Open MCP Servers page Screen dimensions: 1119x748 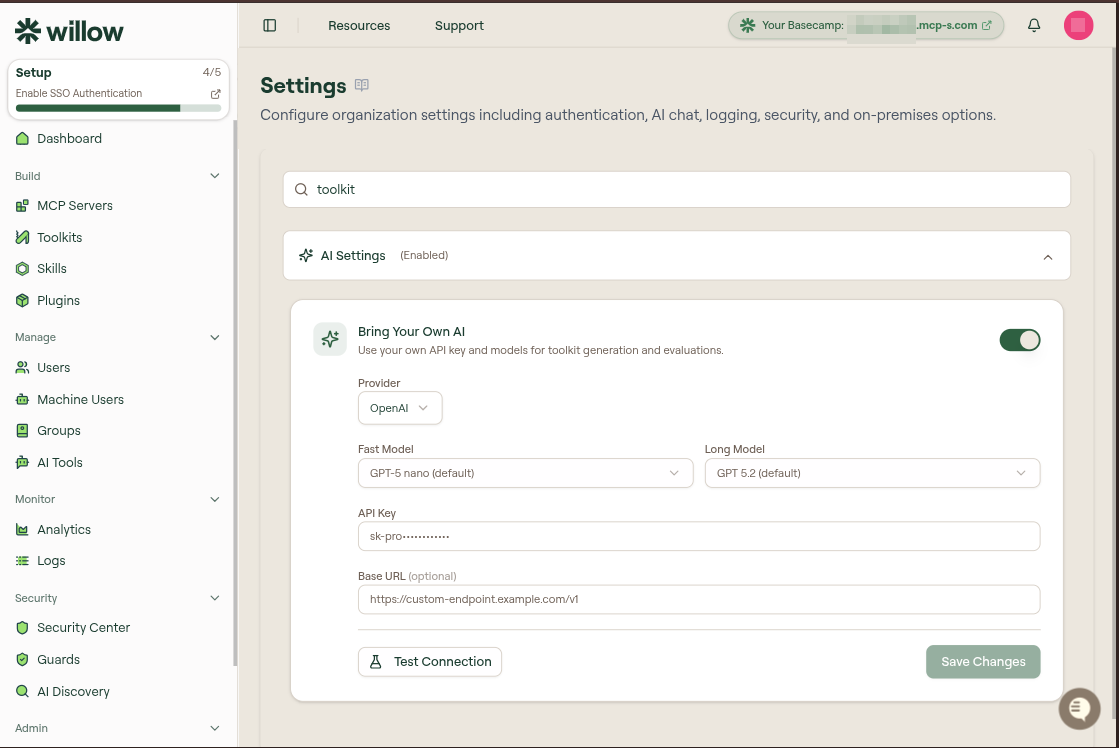(75, 206)
